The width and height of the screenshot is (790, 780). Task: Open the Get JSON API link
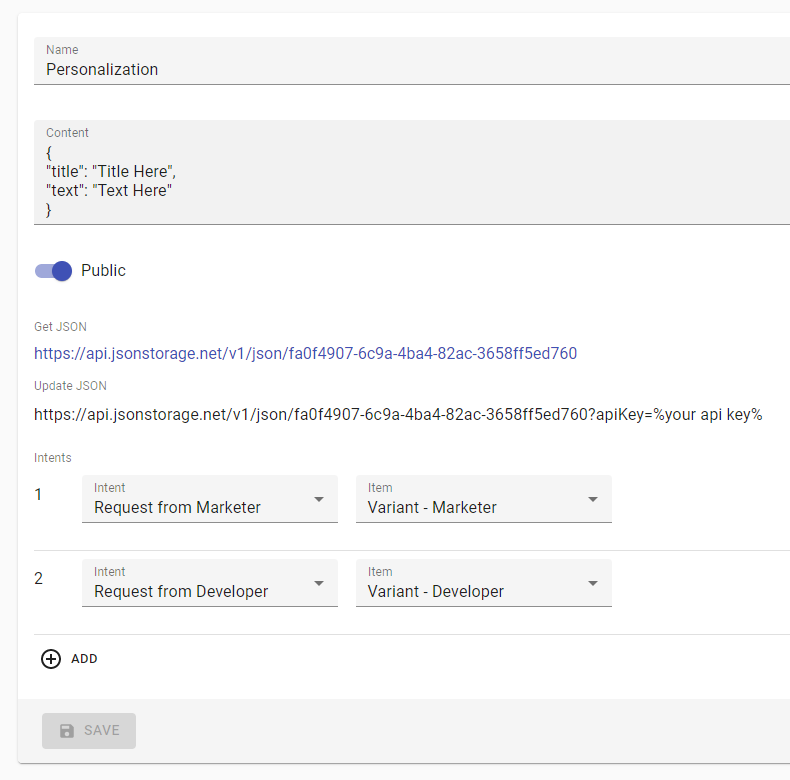[305, 353]
